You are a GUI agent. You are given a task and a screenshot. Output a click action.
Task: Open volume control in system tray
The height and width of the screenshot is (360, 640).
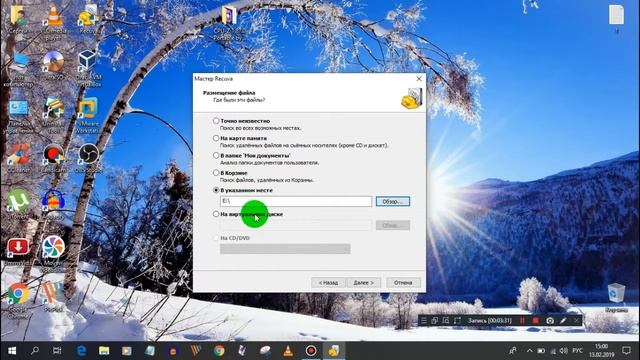pyautogui.click(x=564, y=351)
